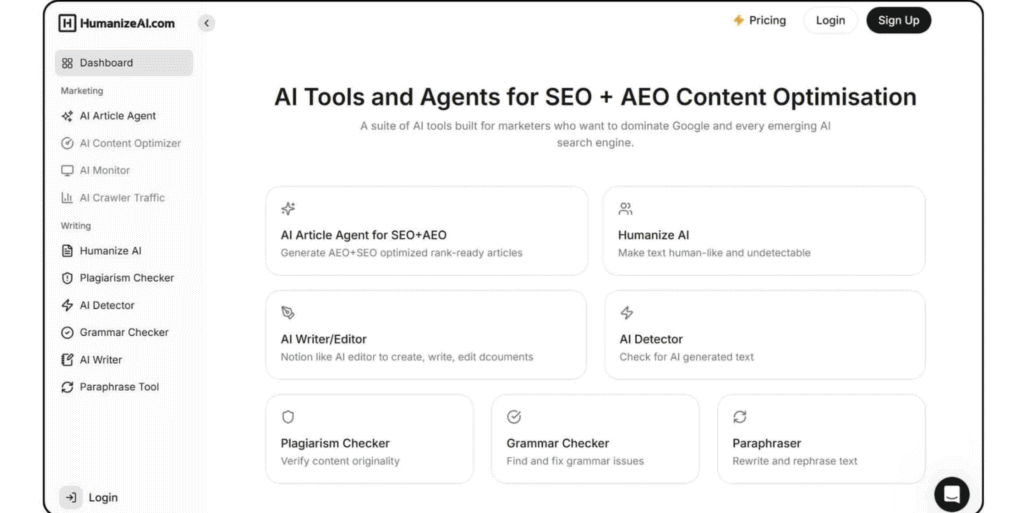Click the Grammar Checker checkmark icon in sidebar
The image size is (1024, 513).
click(x=67, y=332)
